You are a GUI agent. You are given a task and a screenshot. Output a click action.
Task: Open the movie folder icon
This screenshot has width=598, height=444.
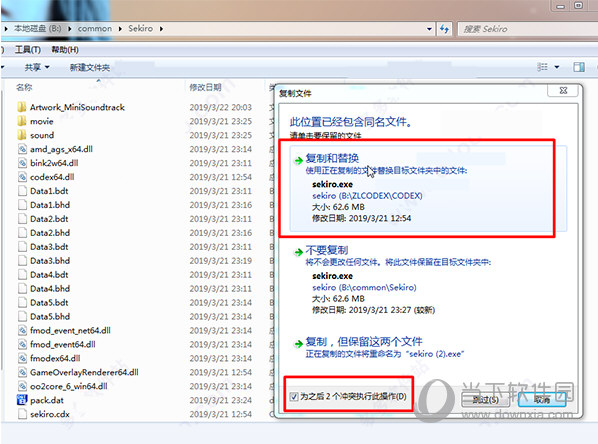click(x=22, y=121)
